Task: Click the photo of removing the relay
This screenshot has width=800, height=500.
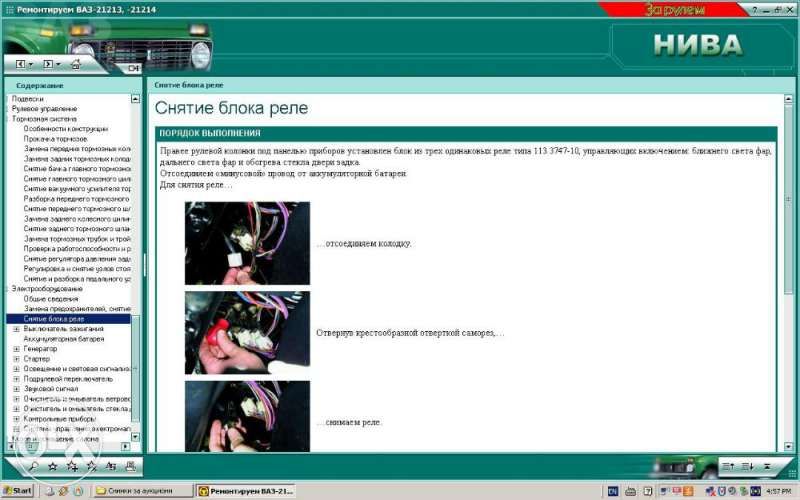Action: point(247,416)
